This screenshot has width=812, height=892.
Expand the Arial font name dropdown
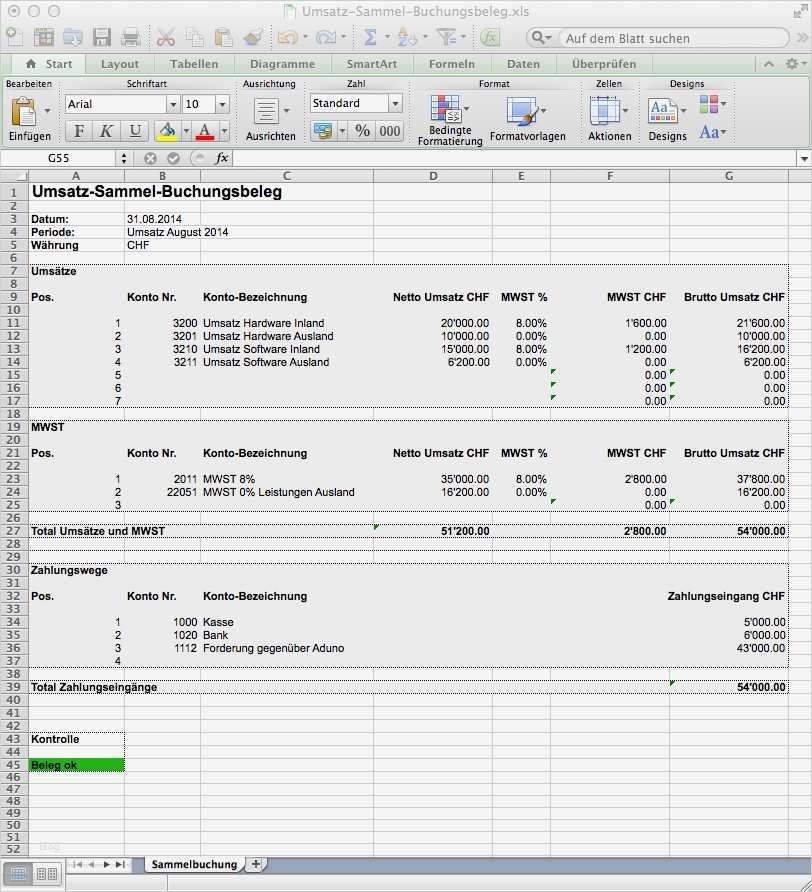click(173, 104)
